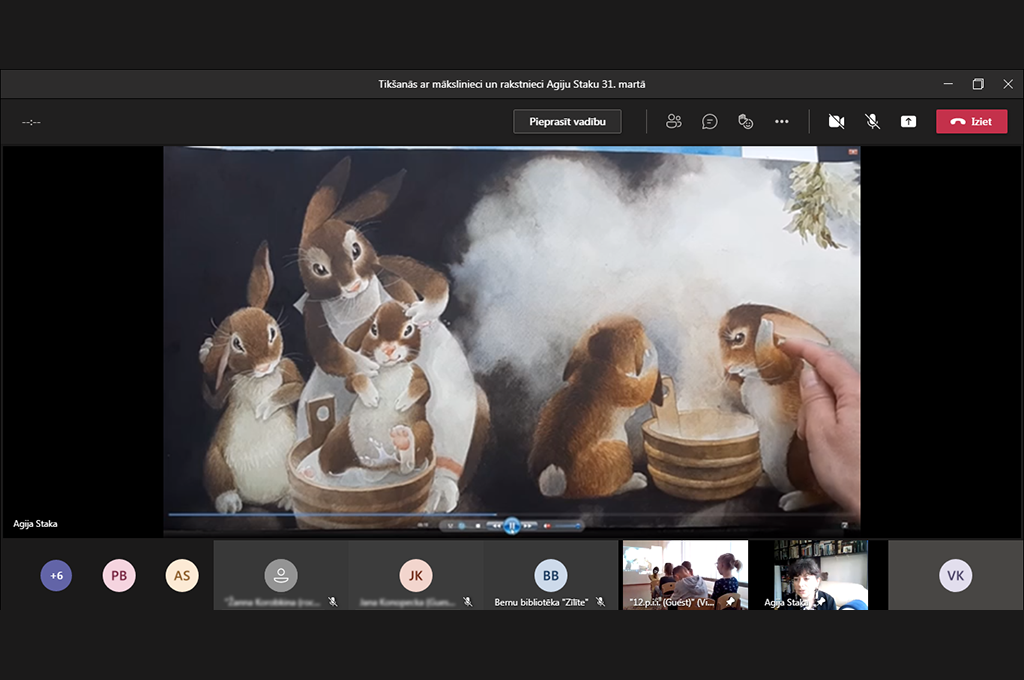
Task: Select the Bernu bibliotēka "Zilīte" participant tile
Action: click(550, 575)
